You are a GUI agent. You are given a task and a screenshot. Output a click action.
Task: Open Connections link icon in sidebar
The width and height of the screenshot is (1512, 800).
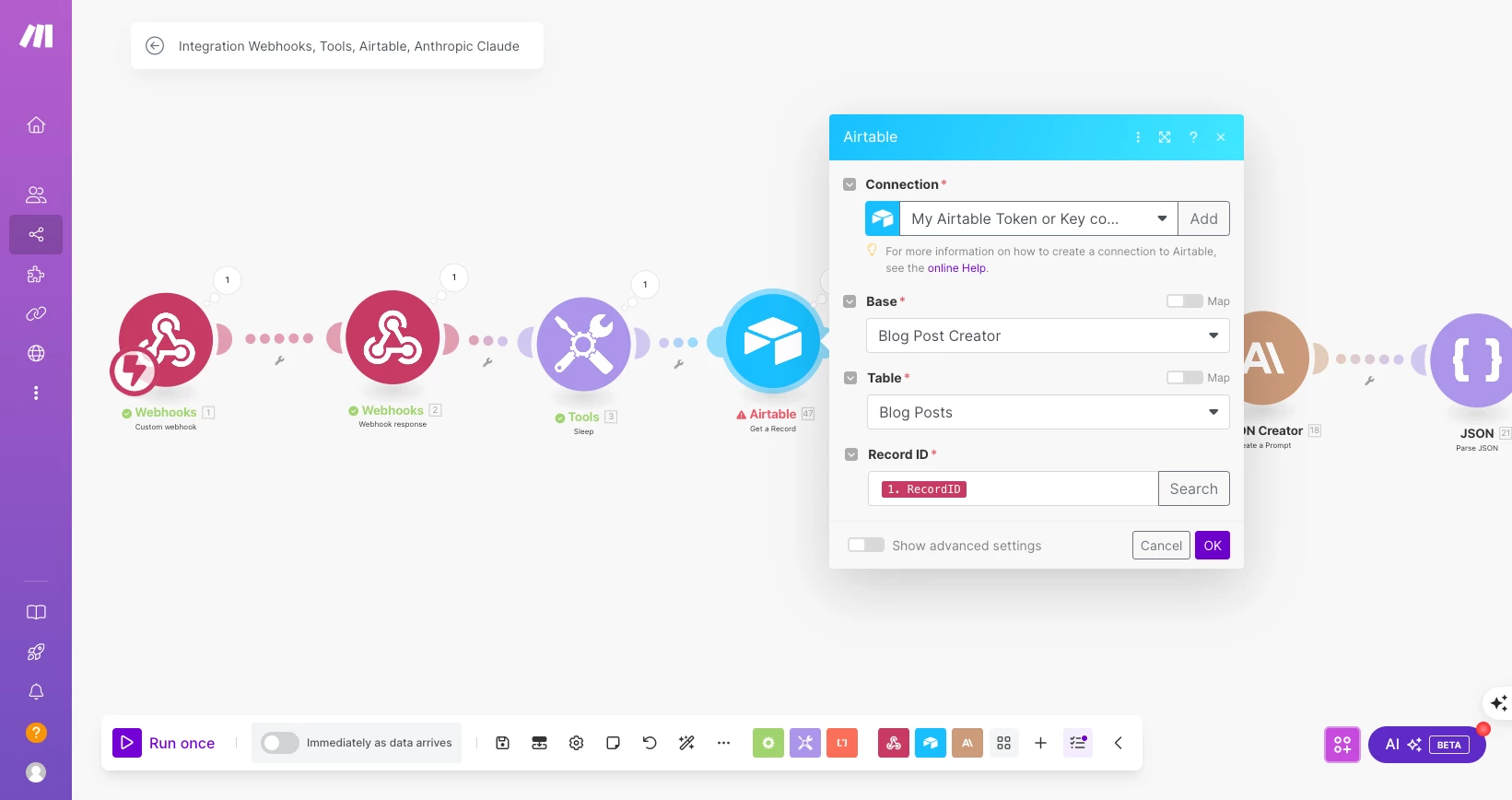tap(36, 313)
